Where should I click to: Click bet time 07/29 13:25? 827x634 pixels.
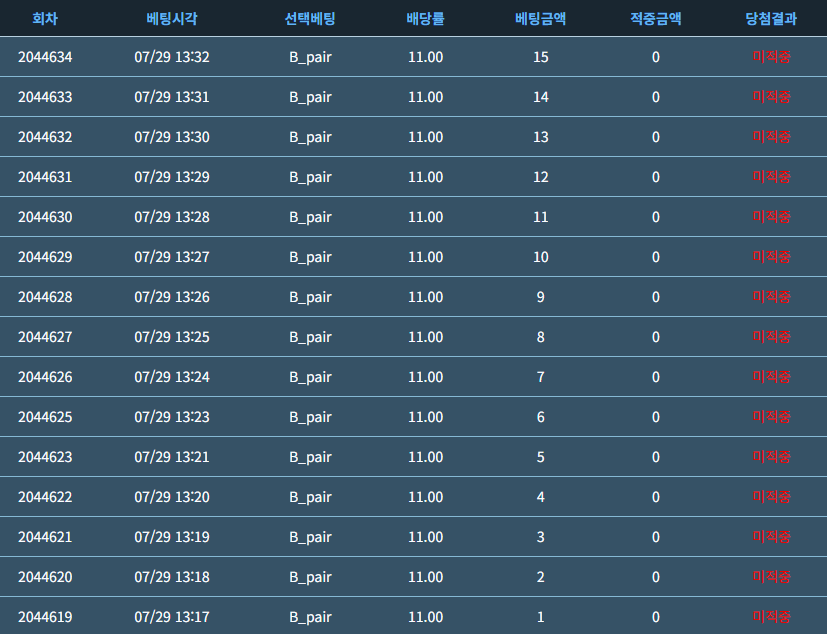click(172, 337)
